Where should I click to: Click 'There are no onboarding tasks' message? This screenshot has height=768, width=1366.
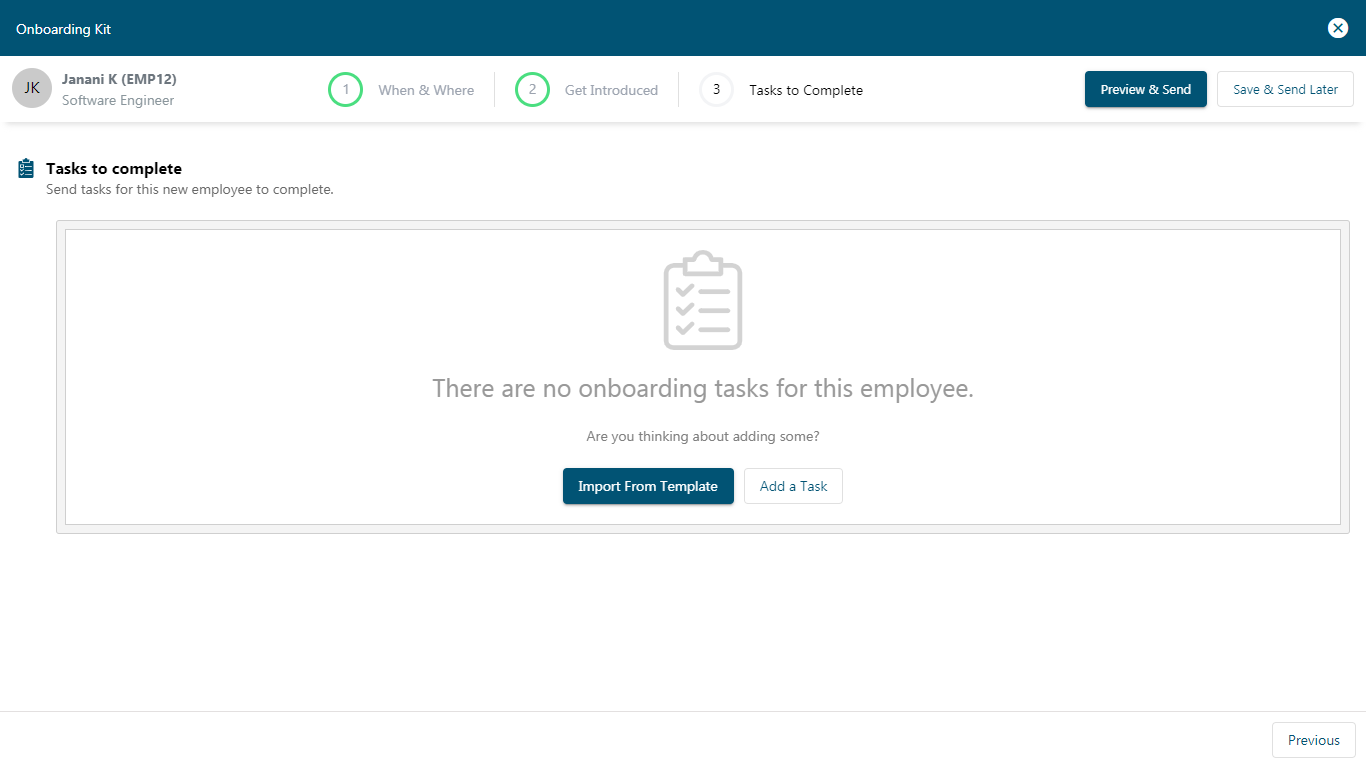[703, 388]
